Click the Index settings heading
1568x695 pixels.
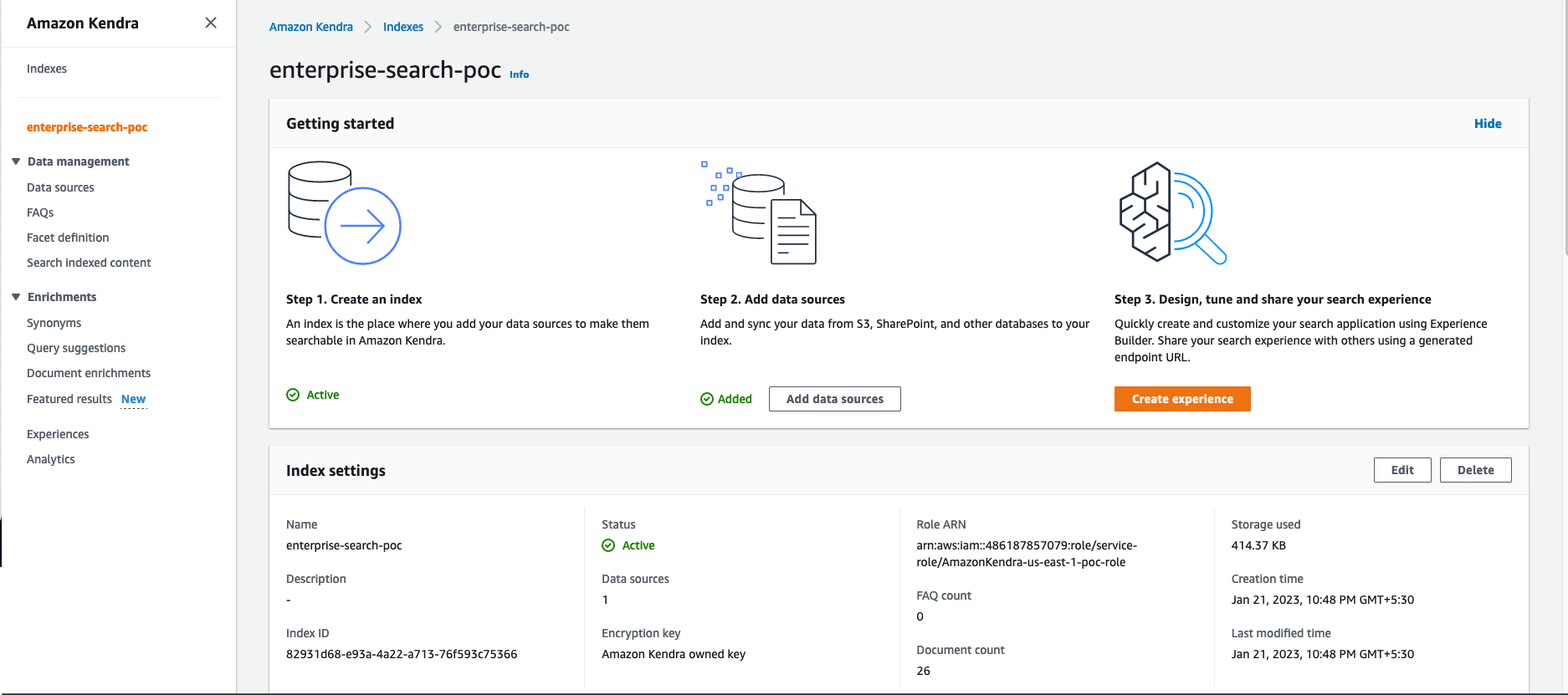pos(336,471)
